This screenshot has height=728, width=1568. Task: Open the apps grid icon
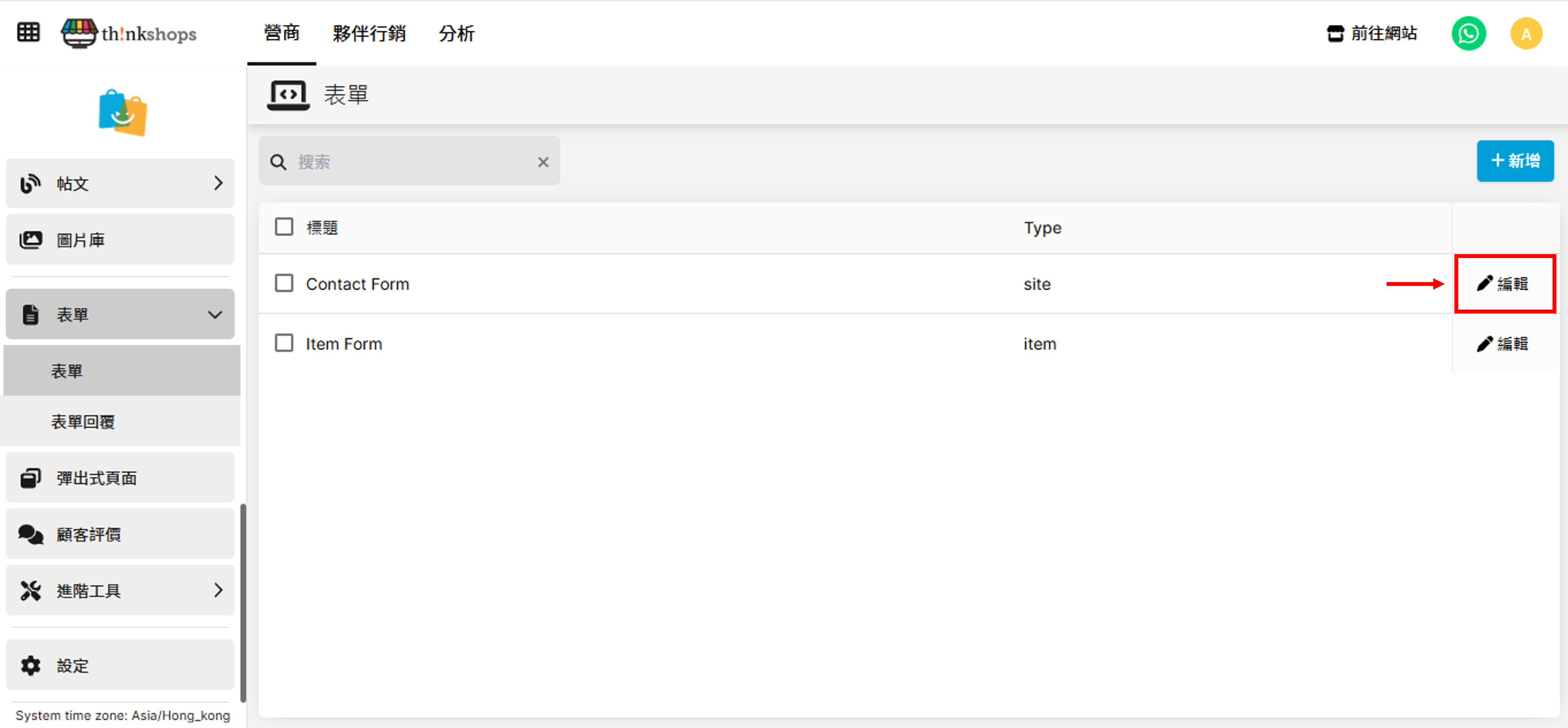28,32
